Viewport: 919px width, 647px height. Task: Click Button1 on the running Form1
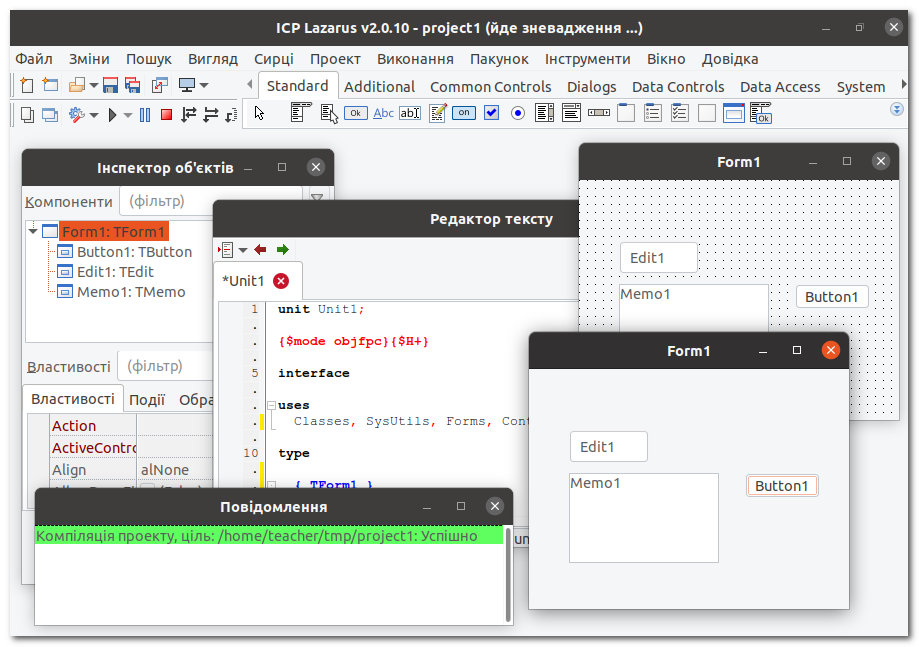click(x=781, y=486)
